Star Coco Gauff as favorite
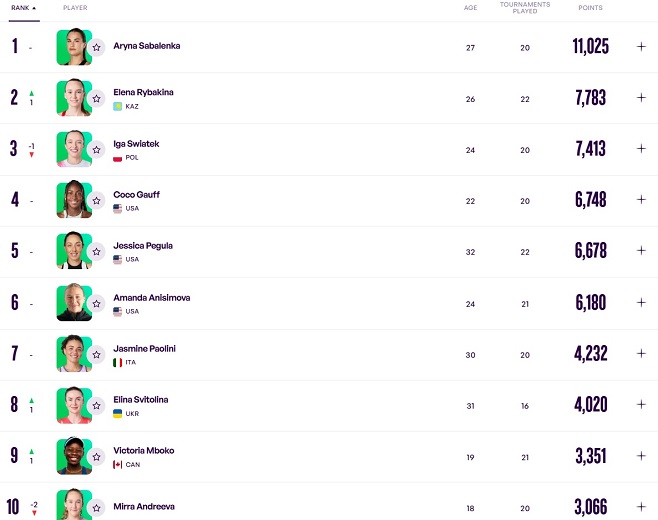This screenshot has width=658, height=520. [96, 200]
